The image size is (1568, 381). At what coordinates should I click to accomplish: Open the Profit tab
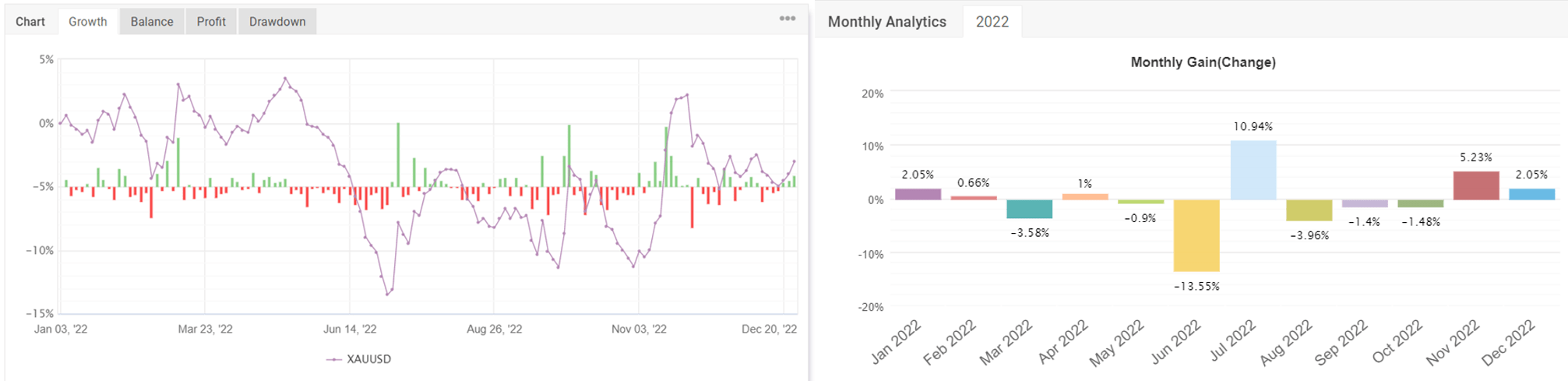tap(211, 22)
